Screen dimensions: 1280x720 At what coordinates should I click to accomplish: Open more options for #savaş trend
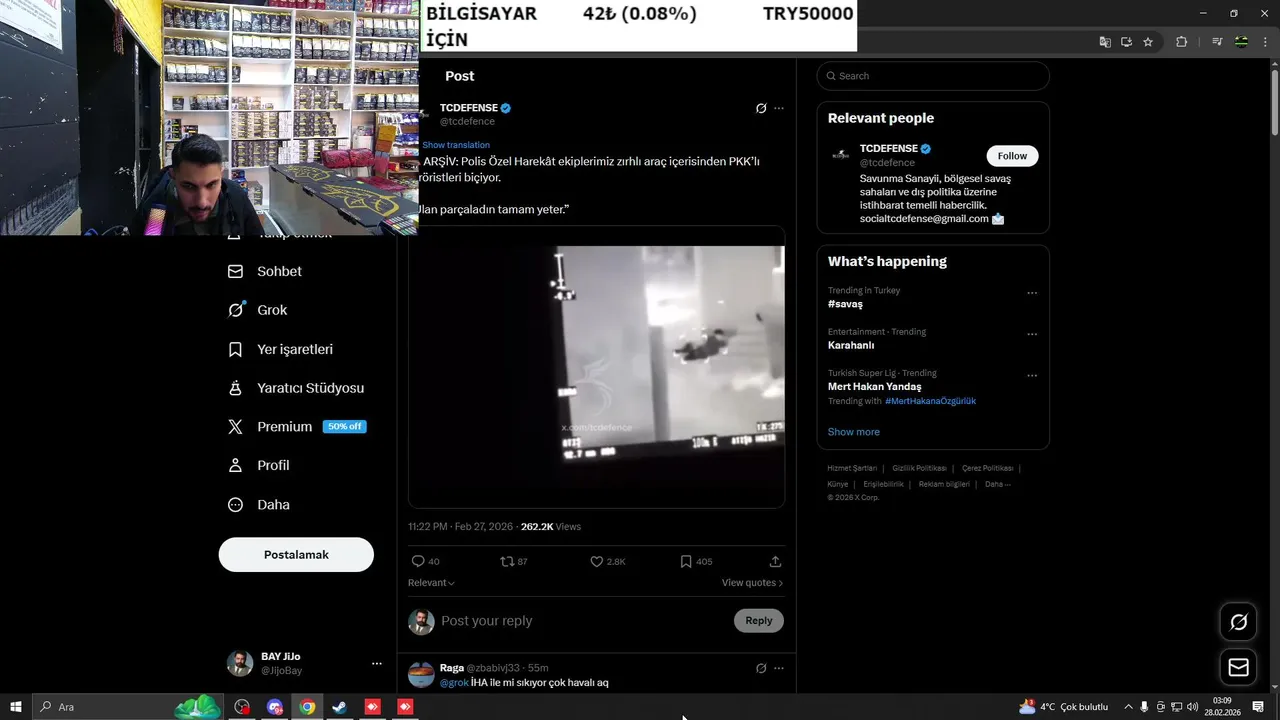pyautogui.click(x=1032, y=294)
